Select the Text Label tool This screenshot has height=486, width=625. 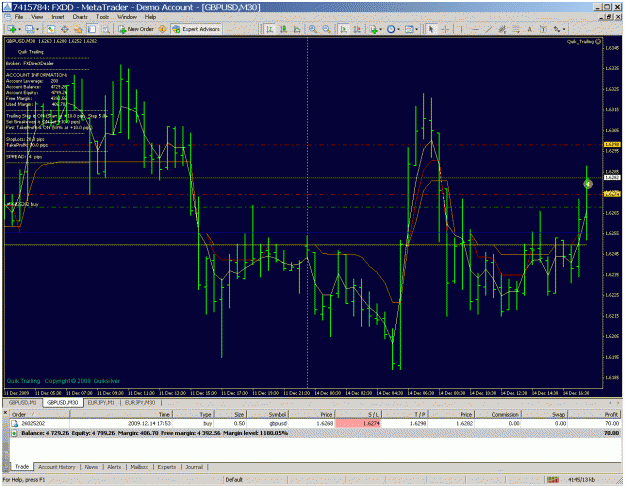[x=543, y=29]
